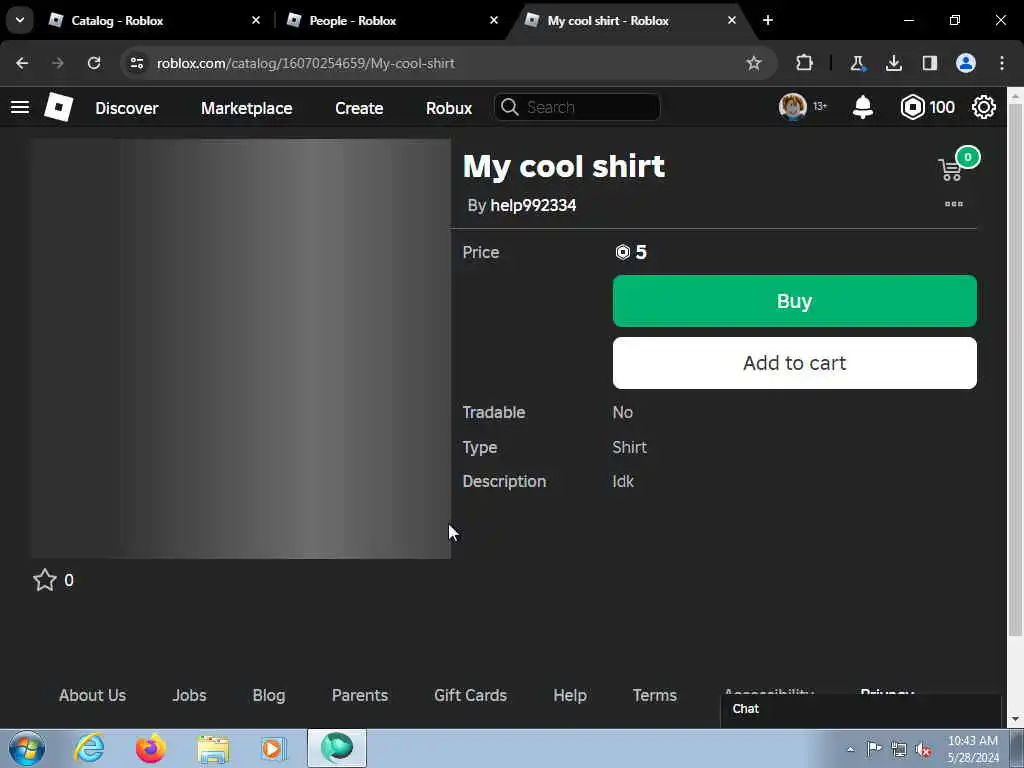Open Chrome profile account icon
1024x768 pixels.
coord(966,63)
